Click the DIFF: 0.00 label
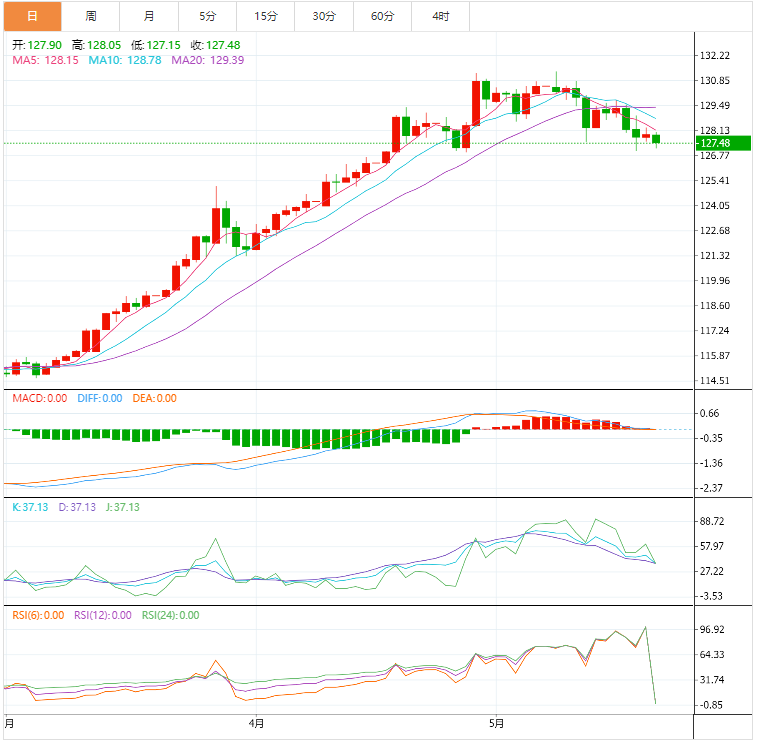 click(x=98, y=398)
